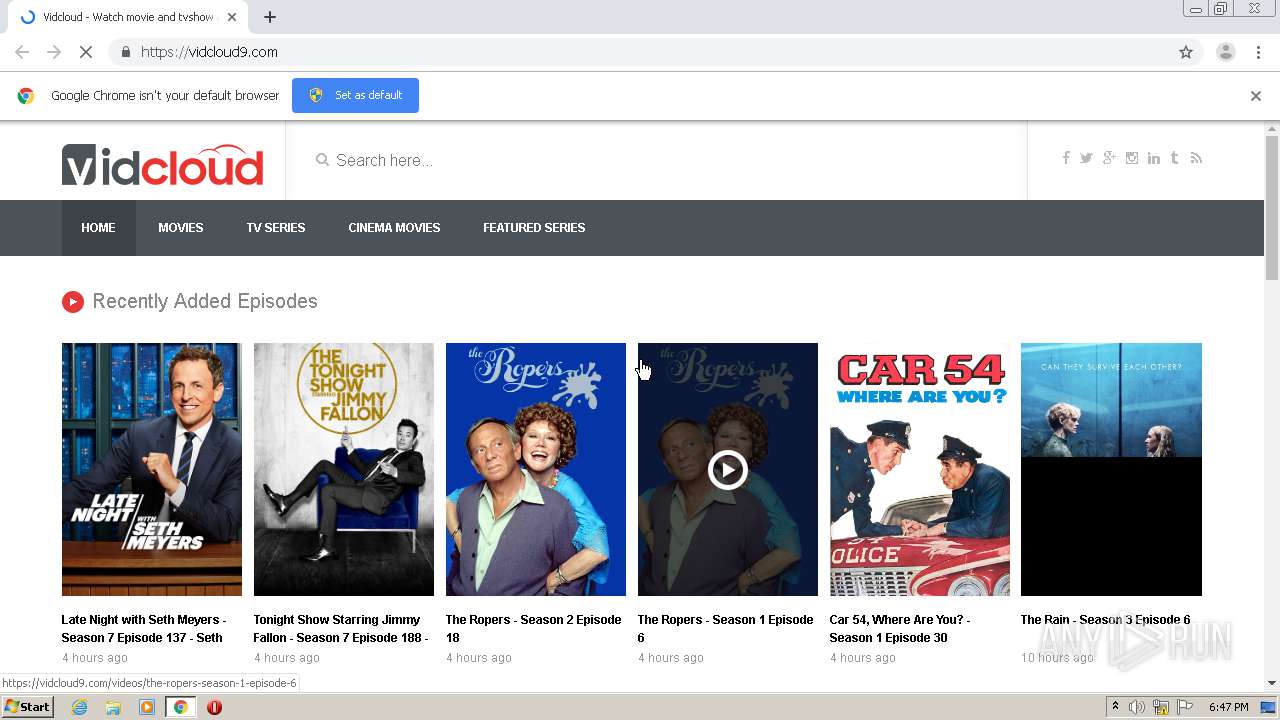The height and width of the screenshot is (720, 1280).
Task: Click the Google Plus social icon
Action: pos(1109,158)
